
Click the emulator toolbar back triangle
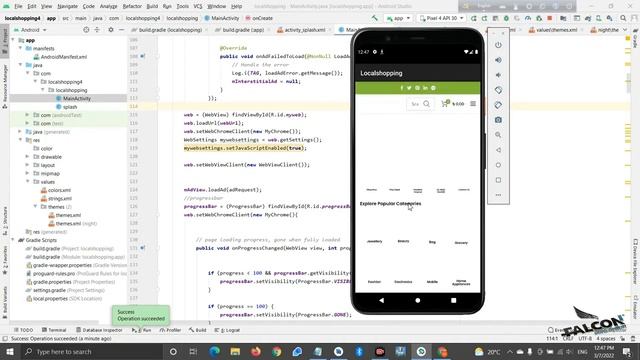498,150
